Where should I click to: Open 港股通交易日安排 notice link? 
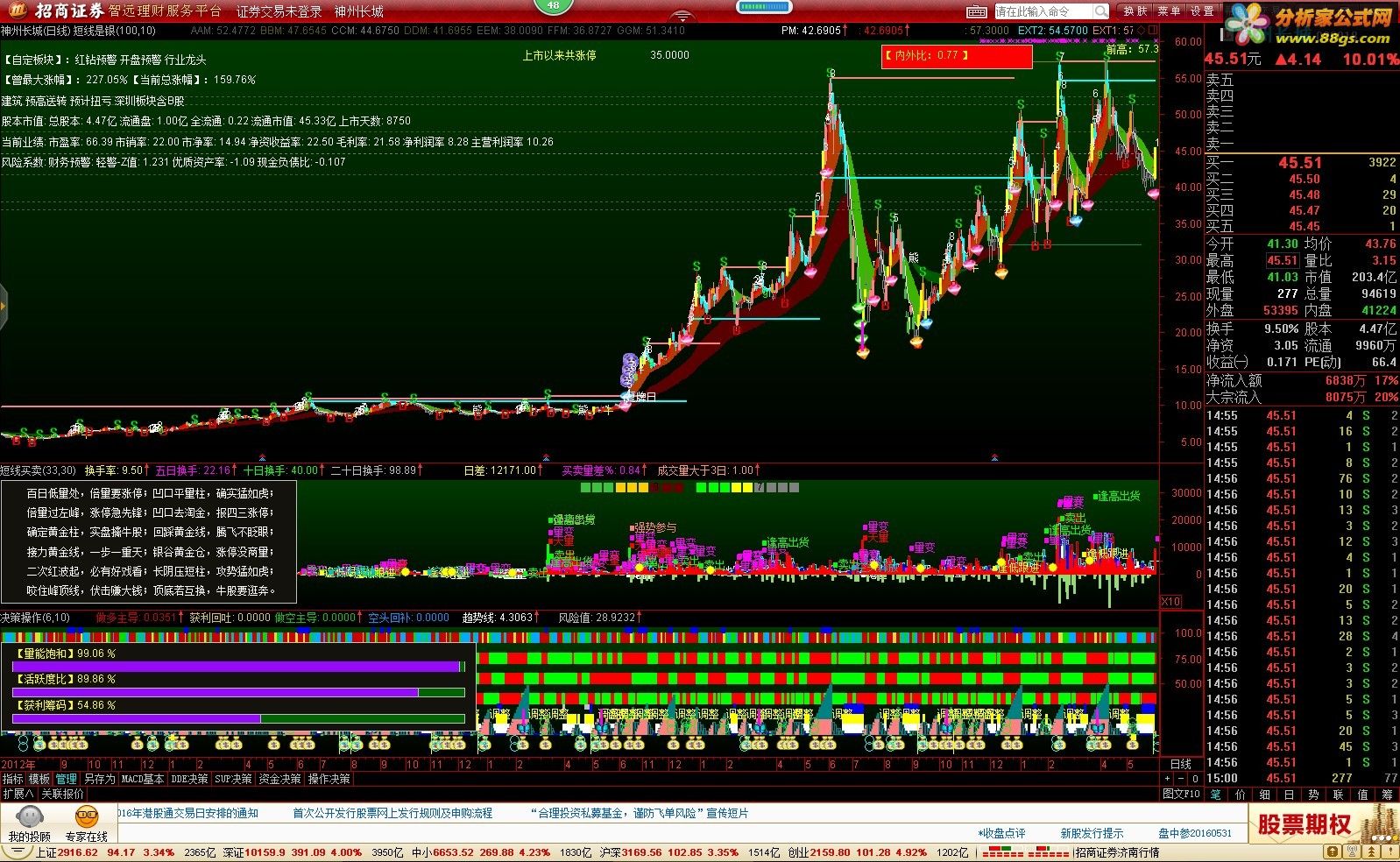187,813
